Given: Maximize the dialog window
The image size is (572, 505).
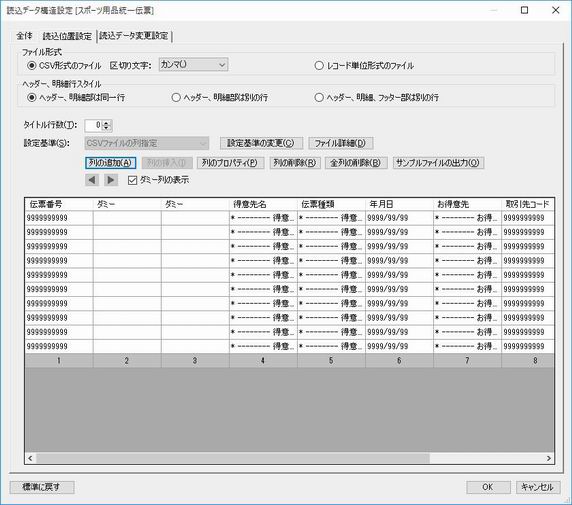Looking at the screenshot, I should pyautogui.click(x=524, y=10).
